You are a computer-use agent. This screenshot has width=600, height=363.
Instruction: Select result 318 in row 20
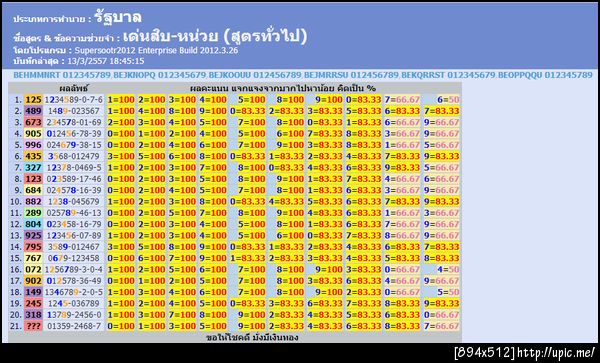tap(33, 314)
